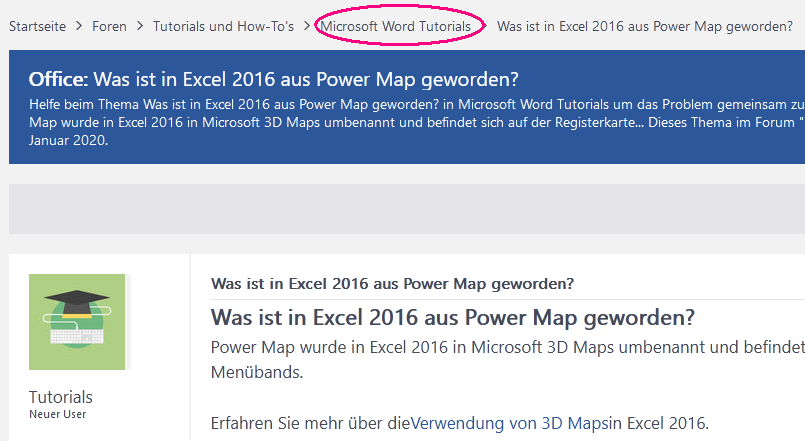
Task: Click the graduation cap user avatar
Action: pyautogui.click(x=77, y=322)
